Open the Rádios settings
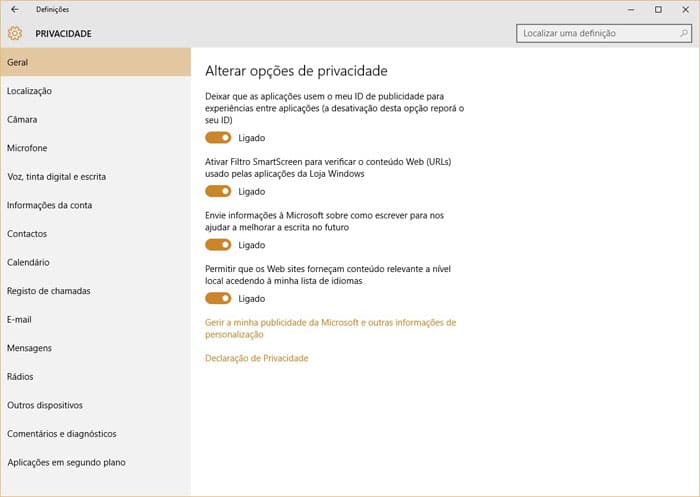This screenshot has width=700, height=497. click(96, 376)
